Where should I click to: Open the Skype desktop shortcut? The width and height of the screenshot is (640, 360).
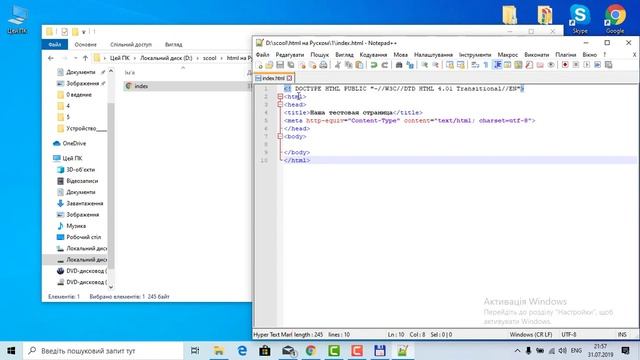coord(580,19)
